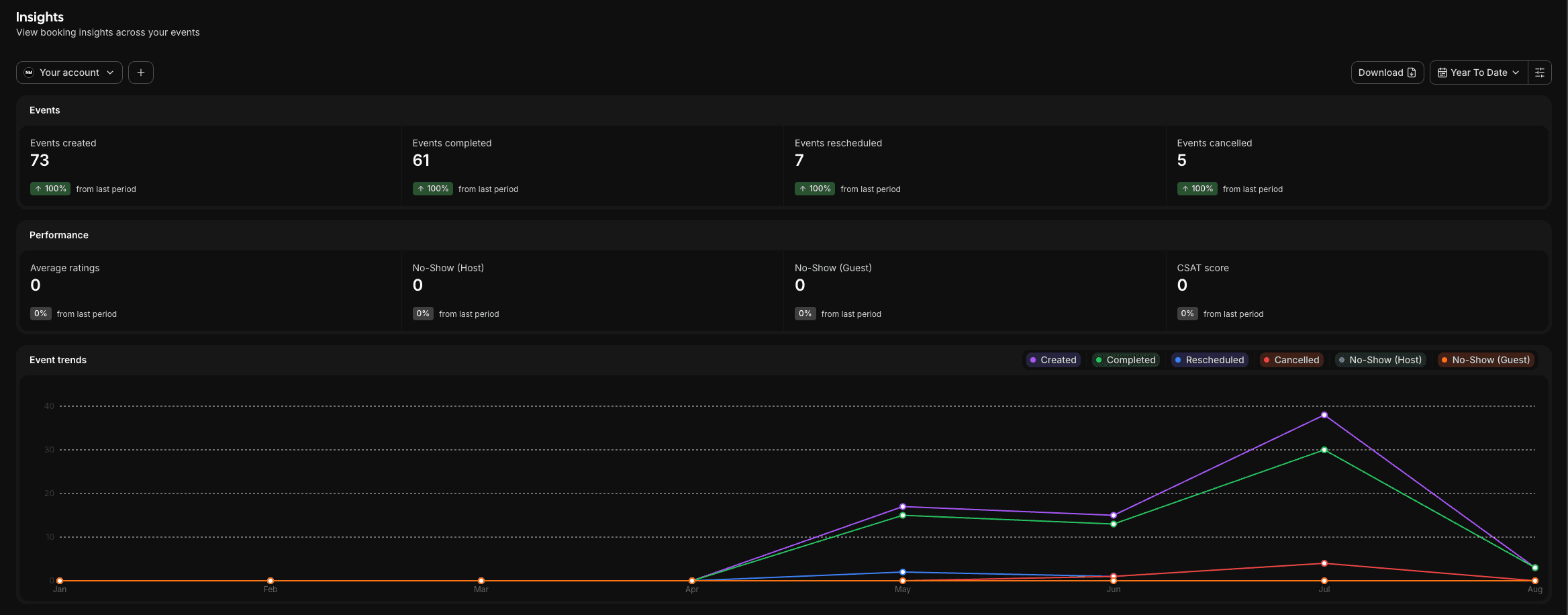1568x615 pixels.
Task: Click the Jan axis label
Action: pyautogui.click(x=60, y=589)
